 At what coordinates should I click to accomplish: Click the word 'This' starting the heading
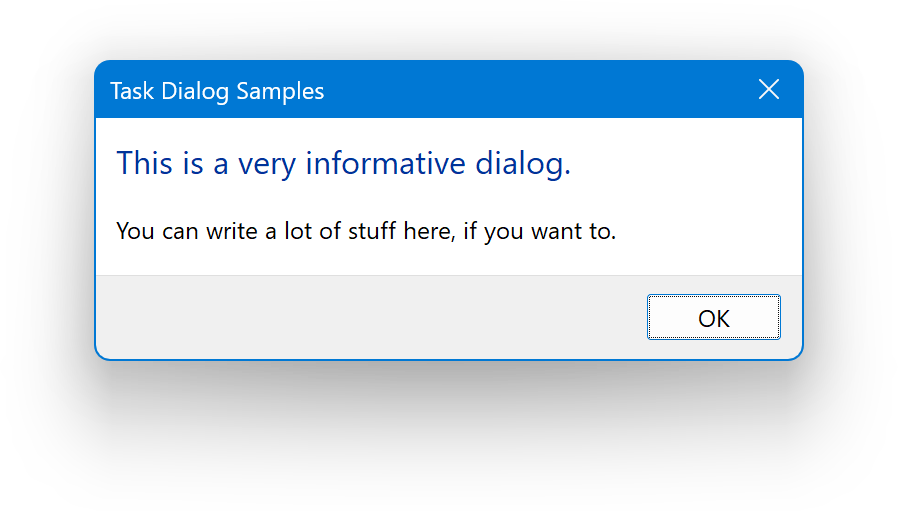(x=145, y=163)
